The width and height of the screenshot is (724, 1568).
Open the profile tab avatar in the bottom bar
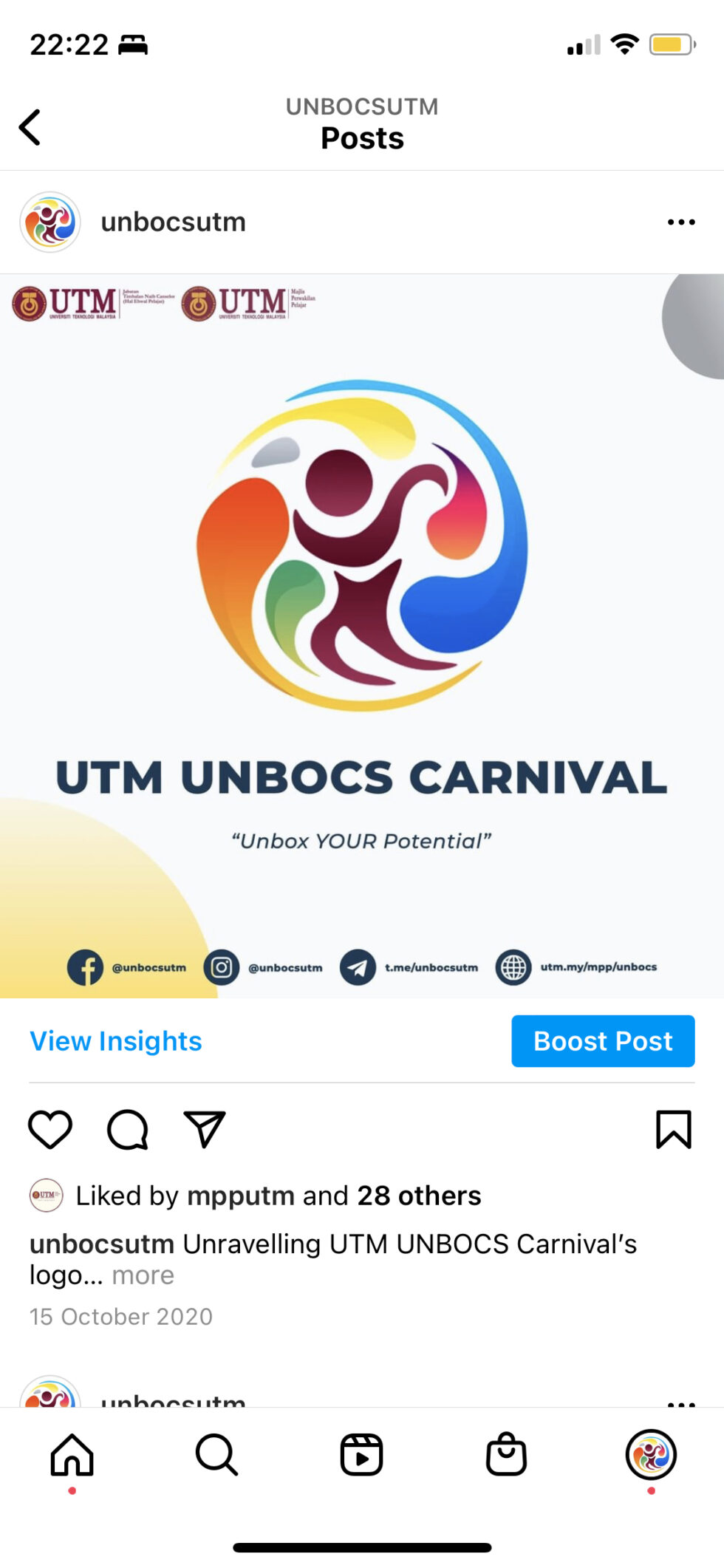[651, 1454]
